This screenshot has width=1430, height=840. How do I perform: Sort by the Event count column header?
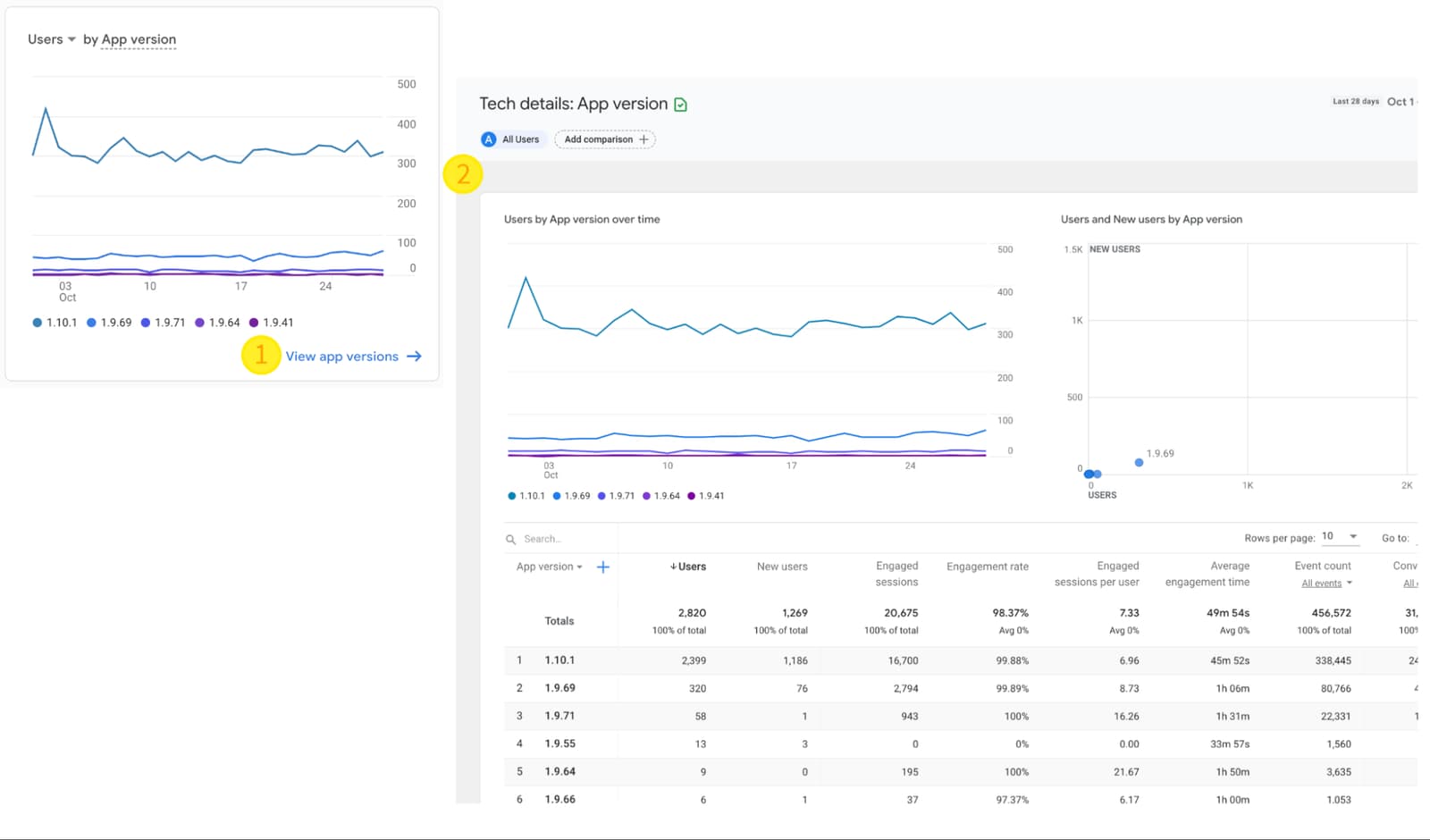click(1323, 566)
